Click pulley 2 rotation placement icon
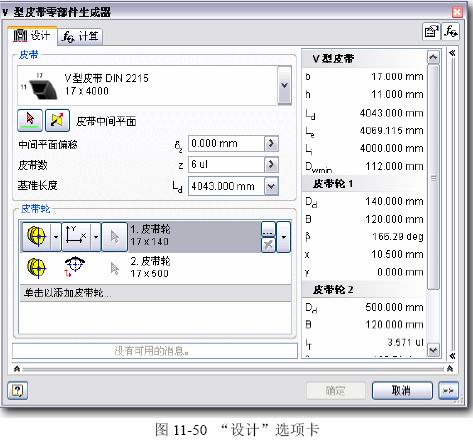473x441 pixels. point(75,267)
